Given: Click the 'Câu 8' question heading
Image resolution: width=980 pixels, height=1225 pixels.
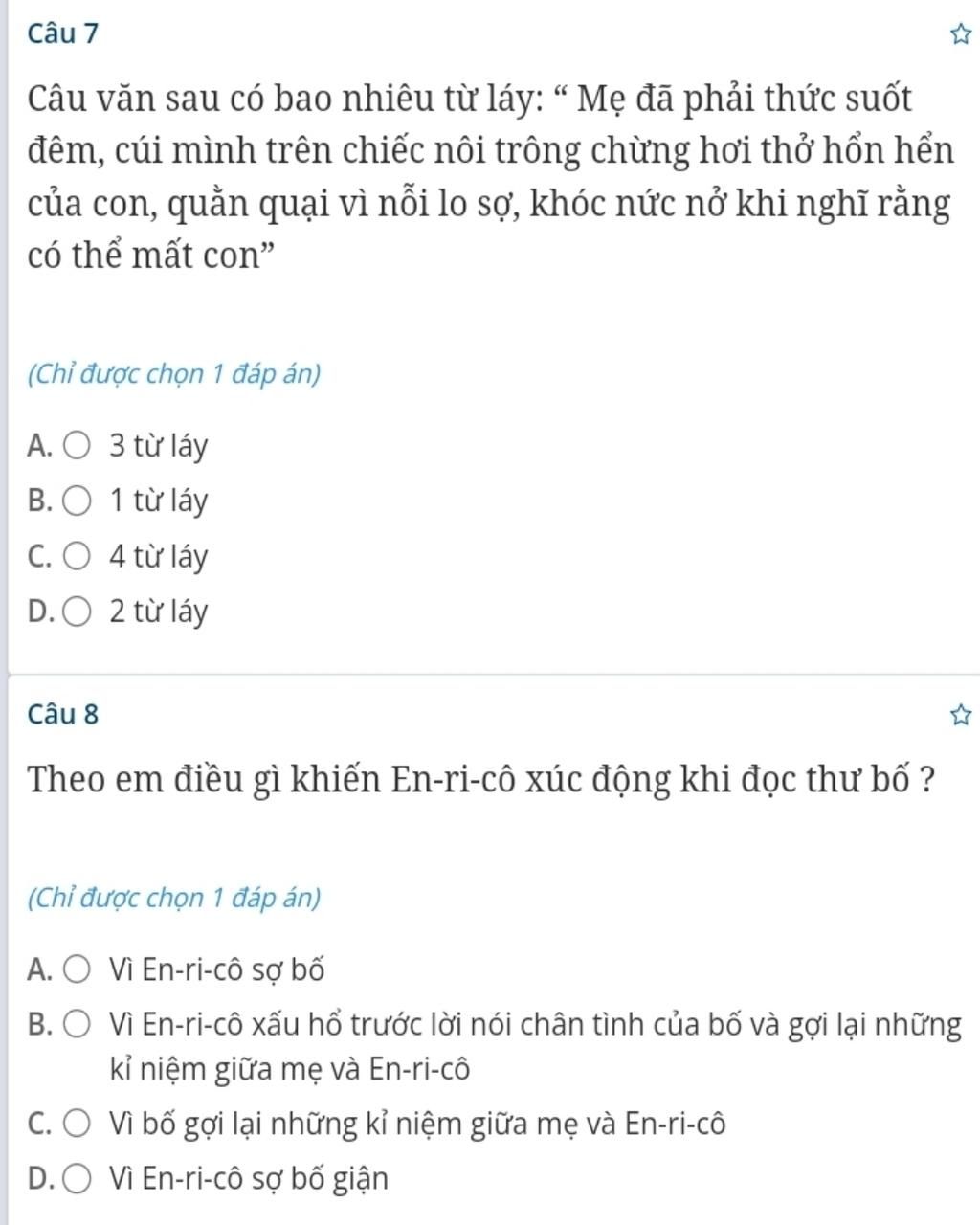Looking at the screenshot, I should (x=63, y=714).
